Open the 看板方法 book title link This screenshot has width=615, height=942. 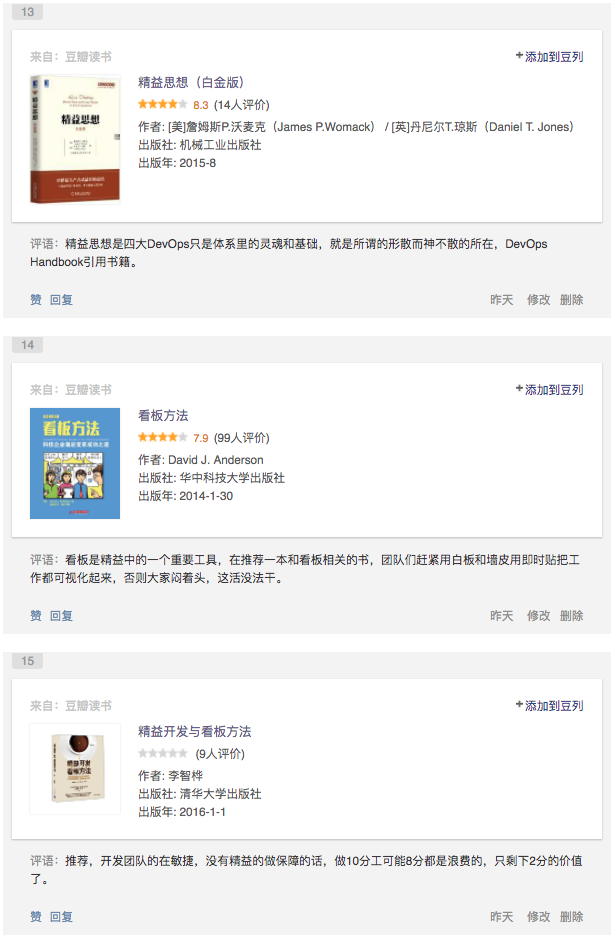(x=163, y=415)
